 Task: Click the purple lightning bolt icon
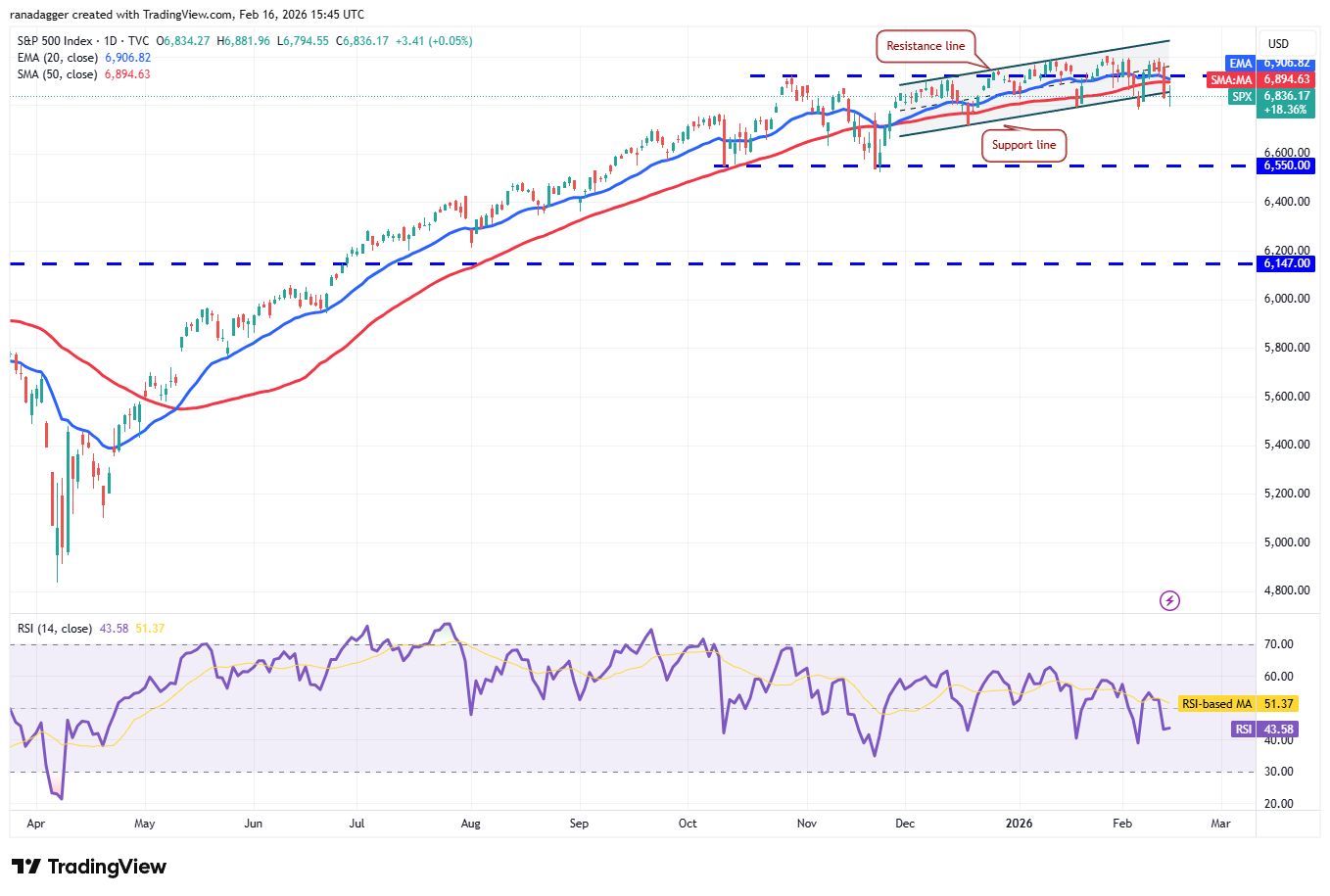[1168, 600]
